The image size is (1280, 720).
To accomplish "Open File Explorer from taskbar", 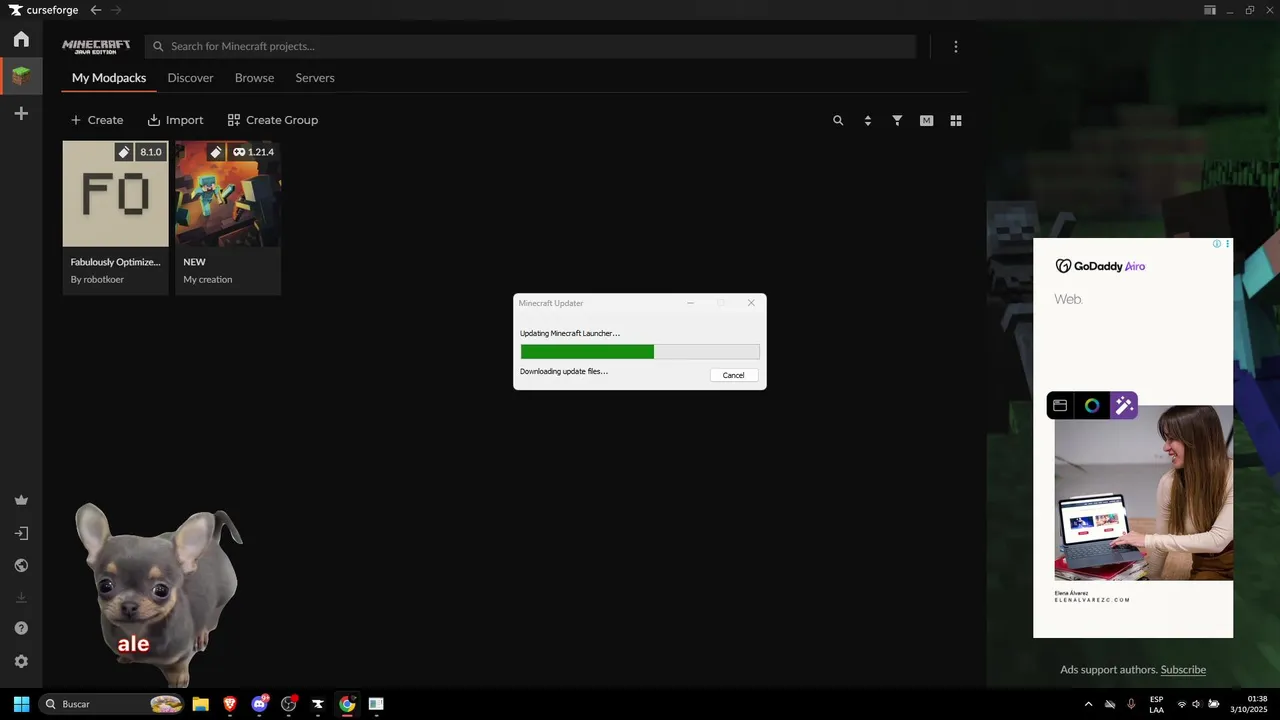I will (x=200, y=704).
